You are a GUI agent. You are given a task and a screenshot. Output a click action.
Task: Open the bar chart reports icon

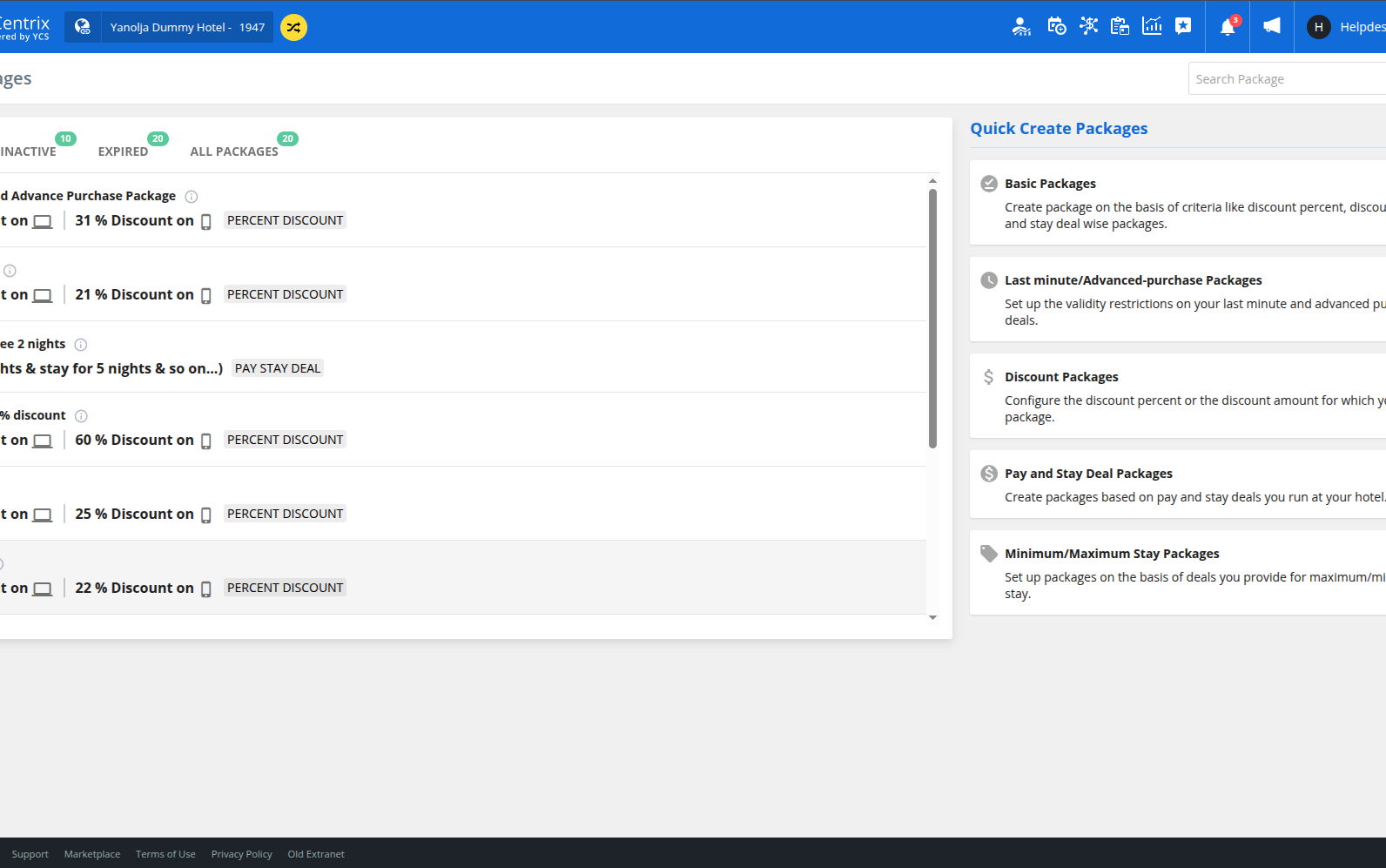pos(1152,26)
